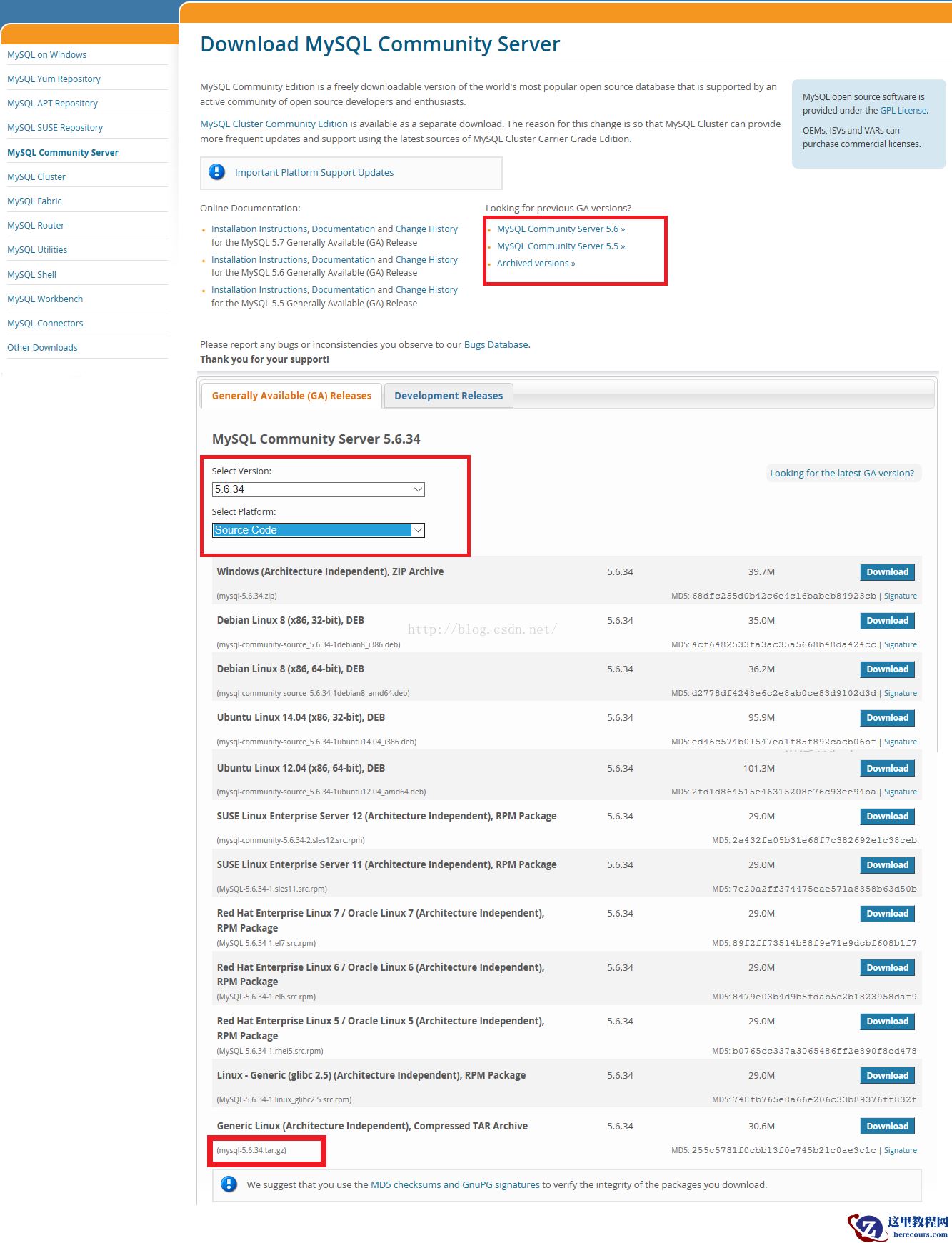Download Ubuntu Linux 14.04 32-bit DEB
952x1243 pixels.
pos(887,718)
